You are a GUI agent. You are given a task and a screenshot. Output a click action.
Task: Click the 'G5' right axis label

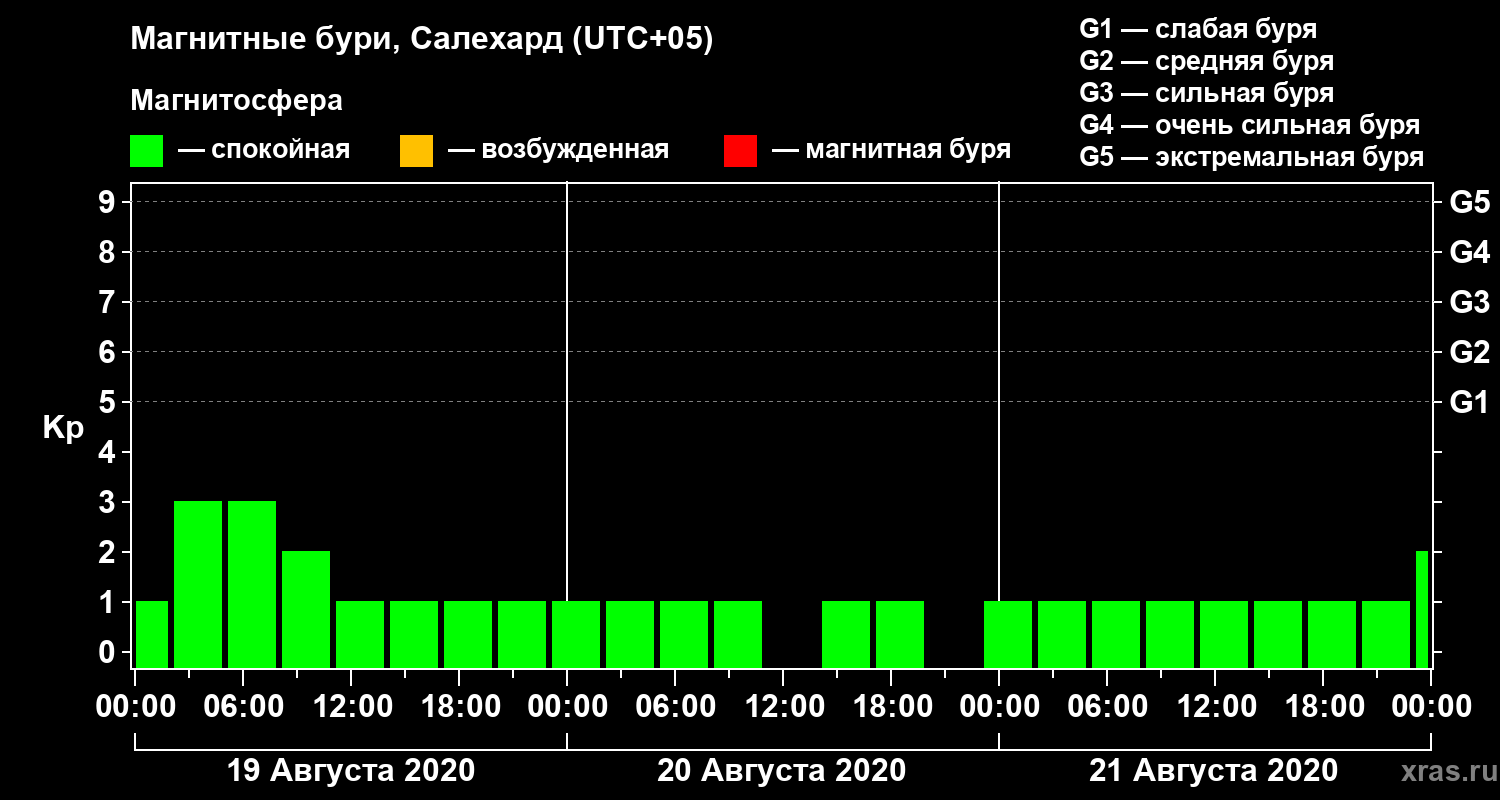(1470, 202)
